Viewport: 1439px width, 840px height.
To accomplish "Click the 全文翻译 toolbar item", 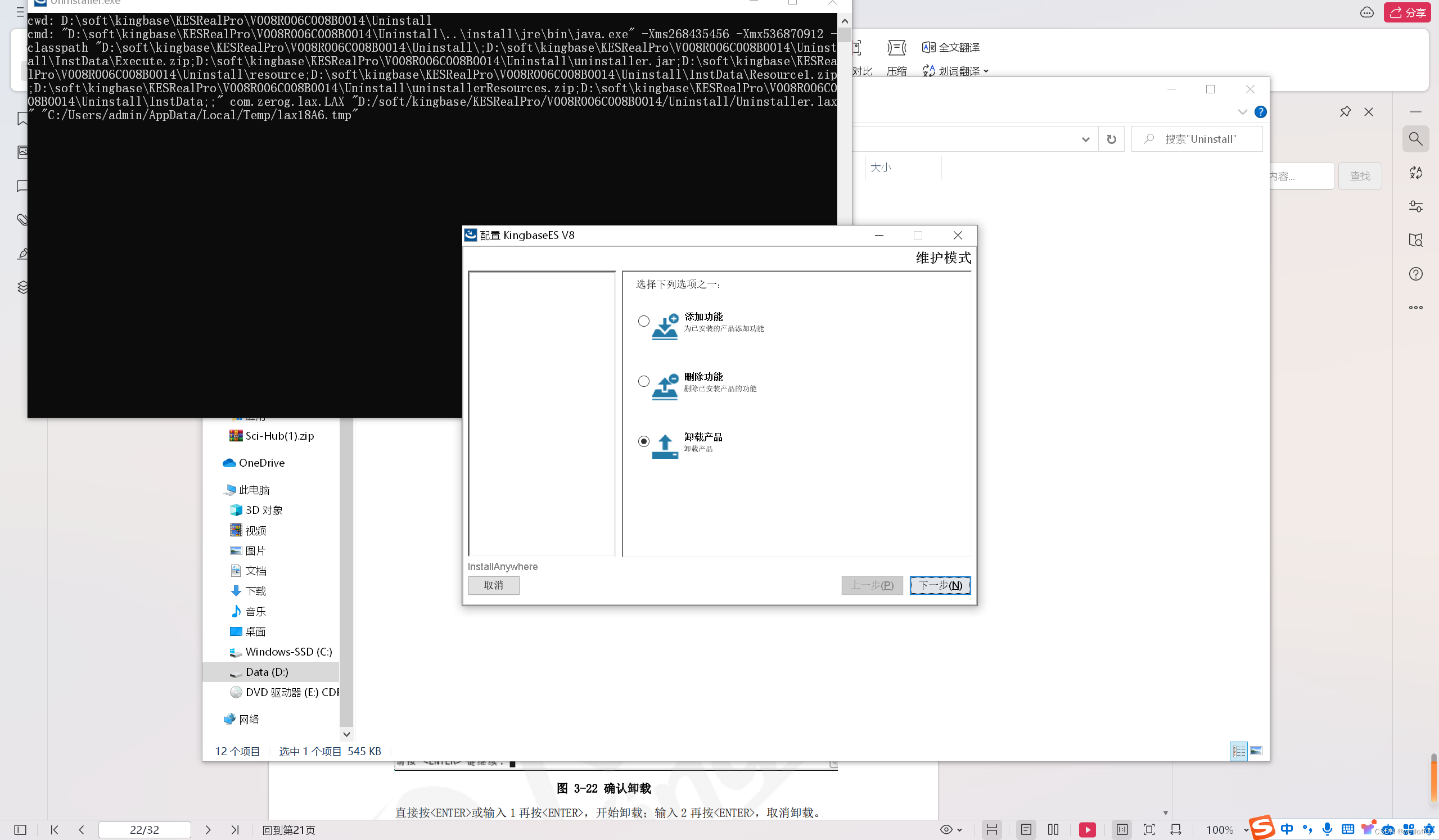I will coord(951,47).
